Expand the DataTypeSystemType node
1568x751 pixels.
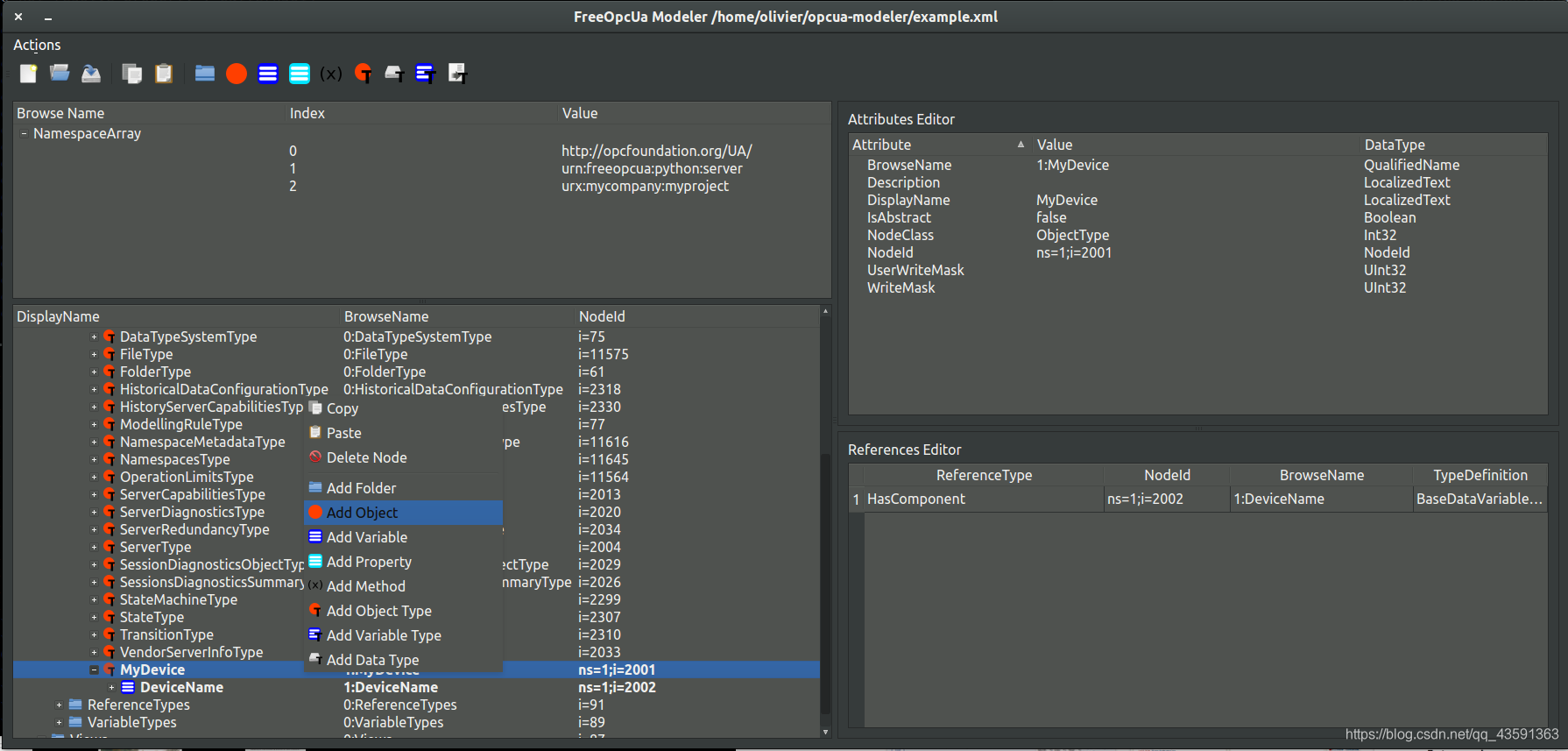pyautogui.click(x=94, y=337)
